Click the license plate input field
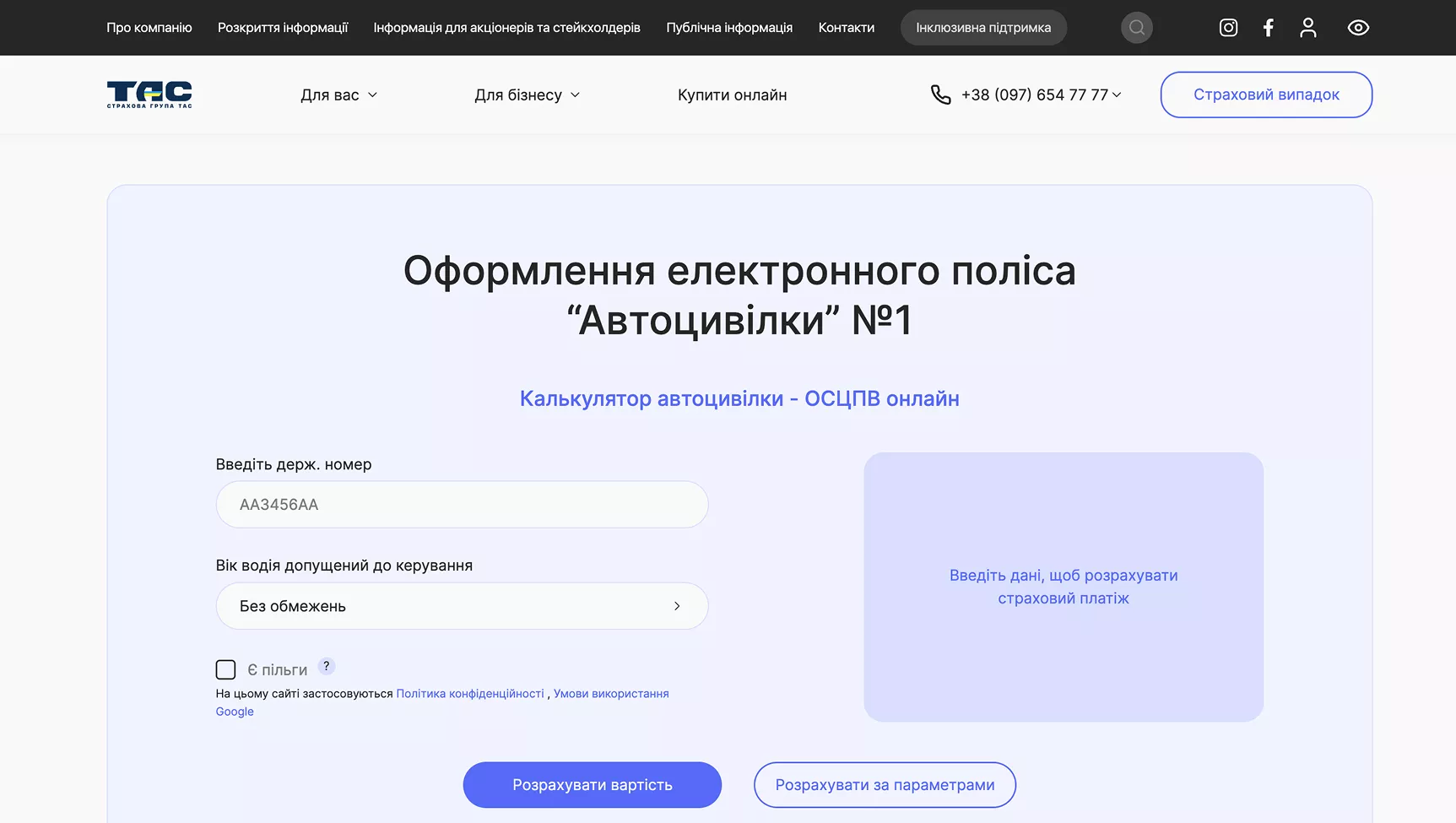Image resolution: width=1456 pixels, height=823 pixels. [x=462, y=504]
